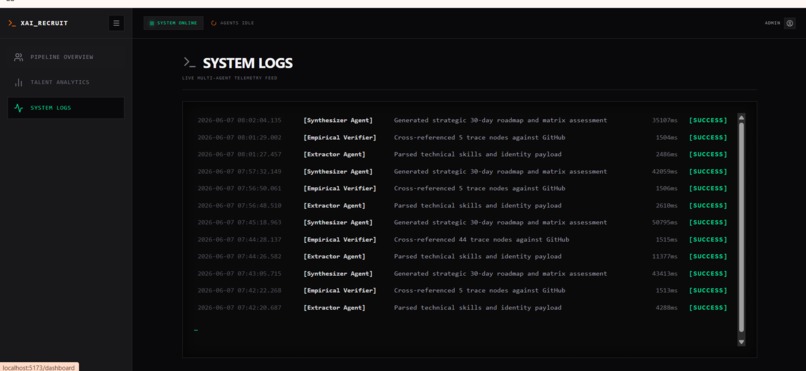The height and width of the screenshot is (371, 806).
Task: Click the Empirical Verifier entry at 07:42:22
Action: pos(340,290)
